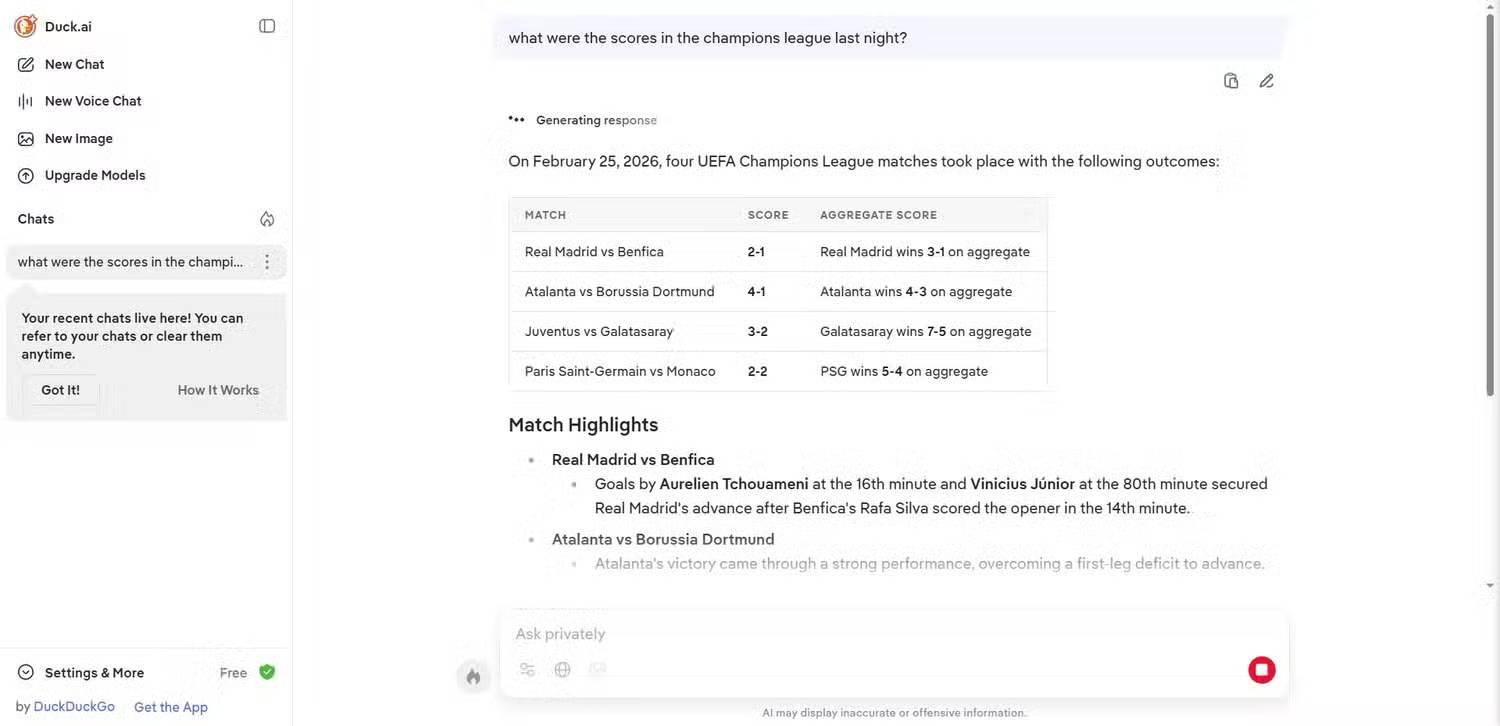This screenshot has height=726, width=1500.
Task: Click the web search globe icon
Action: click(x=563, y=670)
